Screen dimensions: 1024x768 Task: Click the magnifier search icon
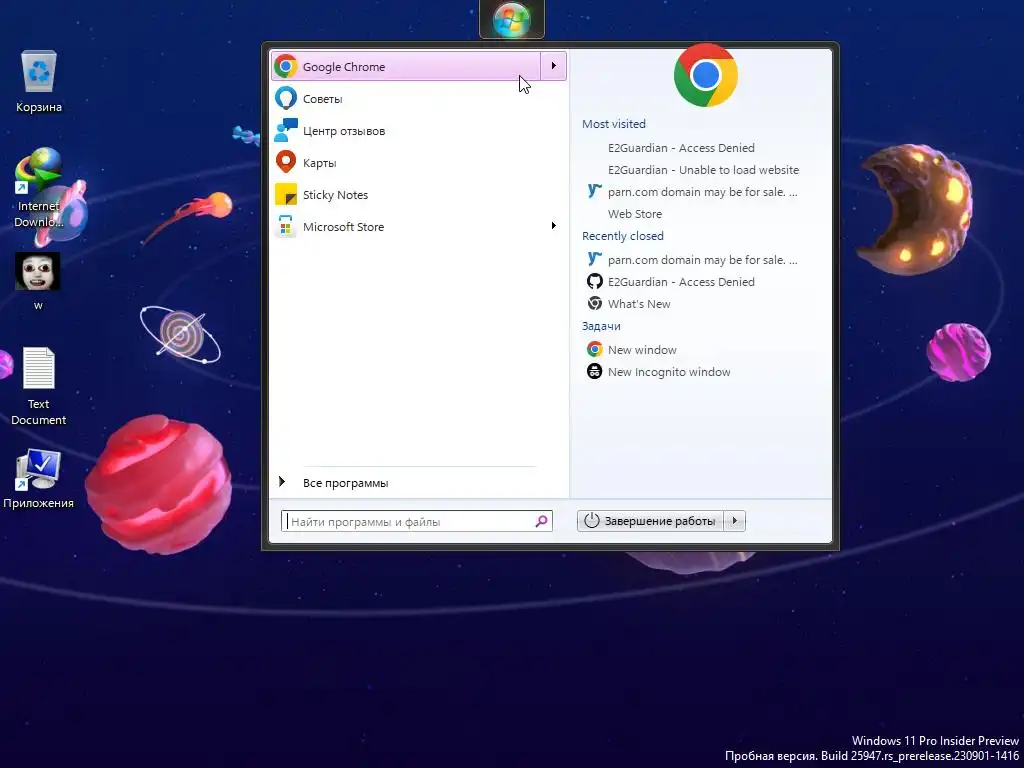point(541,521)
